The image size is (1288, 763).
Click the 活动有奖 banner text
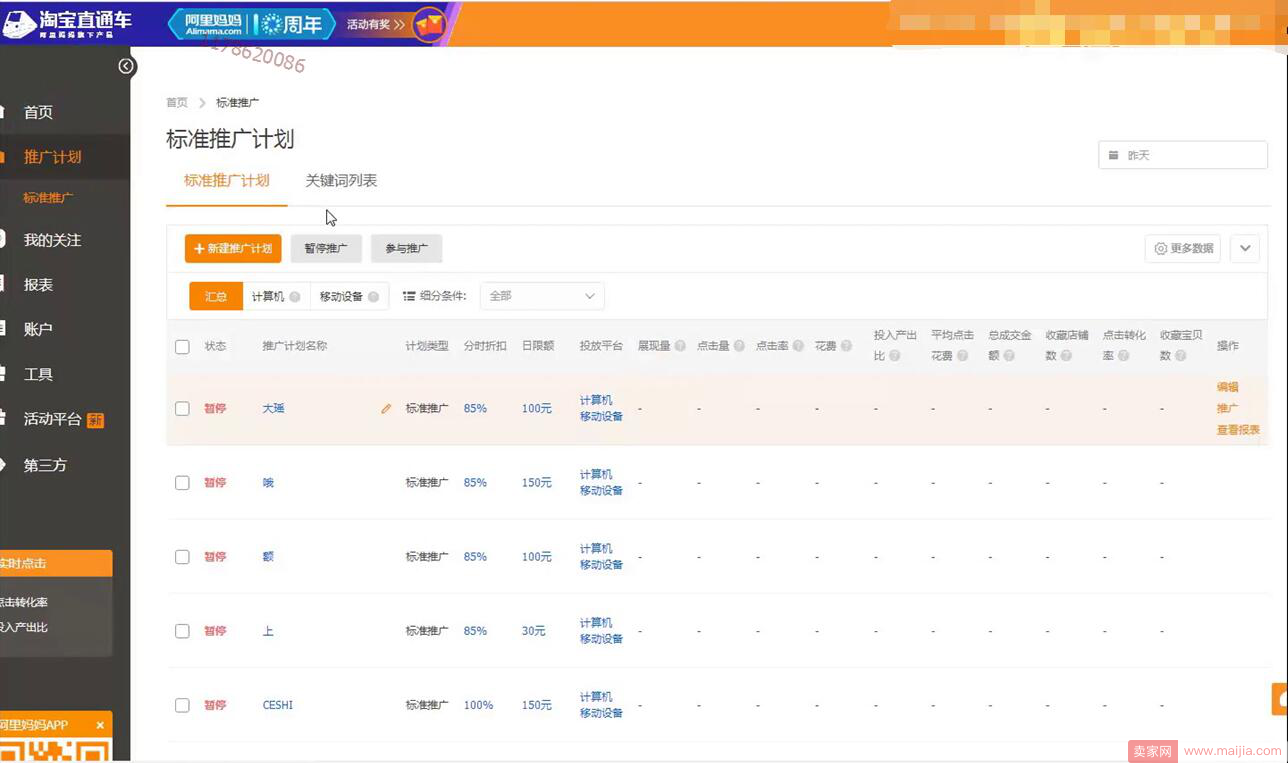pos(368,24)
